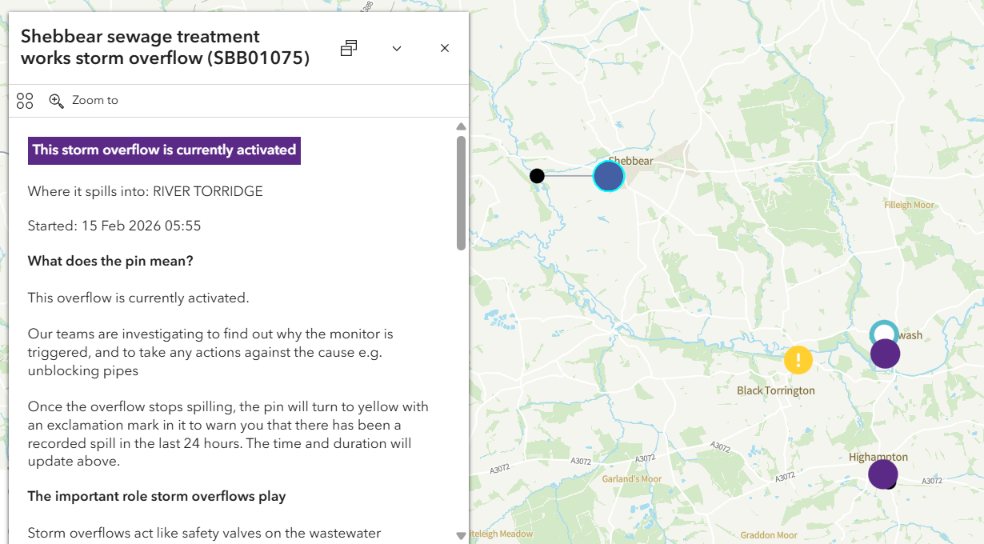
Task: Zoom to the Shebbear overflow feature
Action: coord(84,100)
